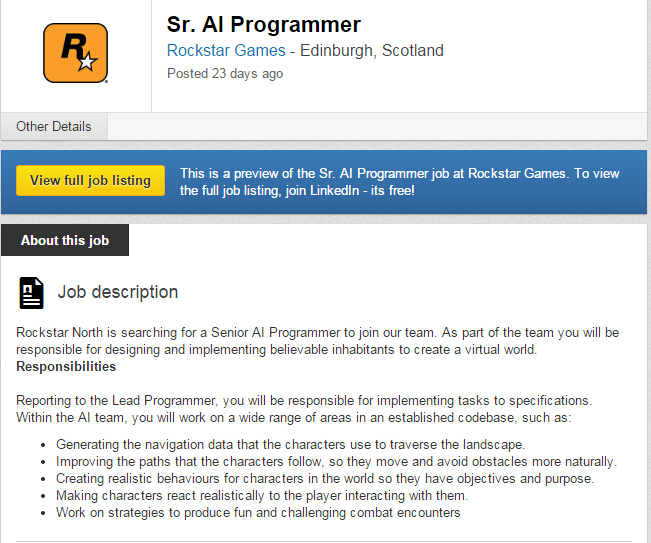This screenshot has height=543, width=651.
Task: Click the Sr. AI Programmer job title
Action: [x=264, y=24]
